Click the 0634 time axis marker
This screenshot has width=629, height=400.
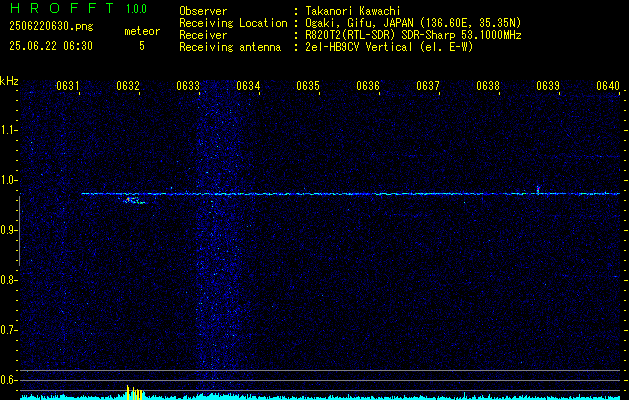tap(248, 85)
